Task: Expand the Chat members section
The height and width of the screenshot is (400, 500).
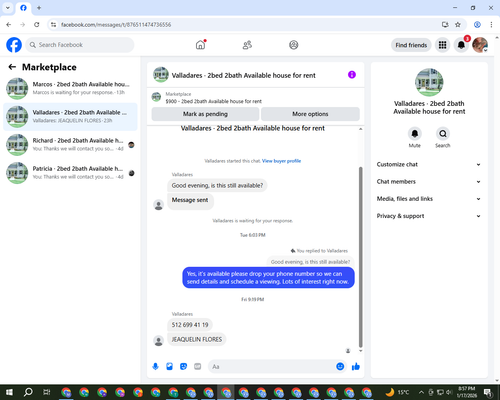Action: click(429, 182)
